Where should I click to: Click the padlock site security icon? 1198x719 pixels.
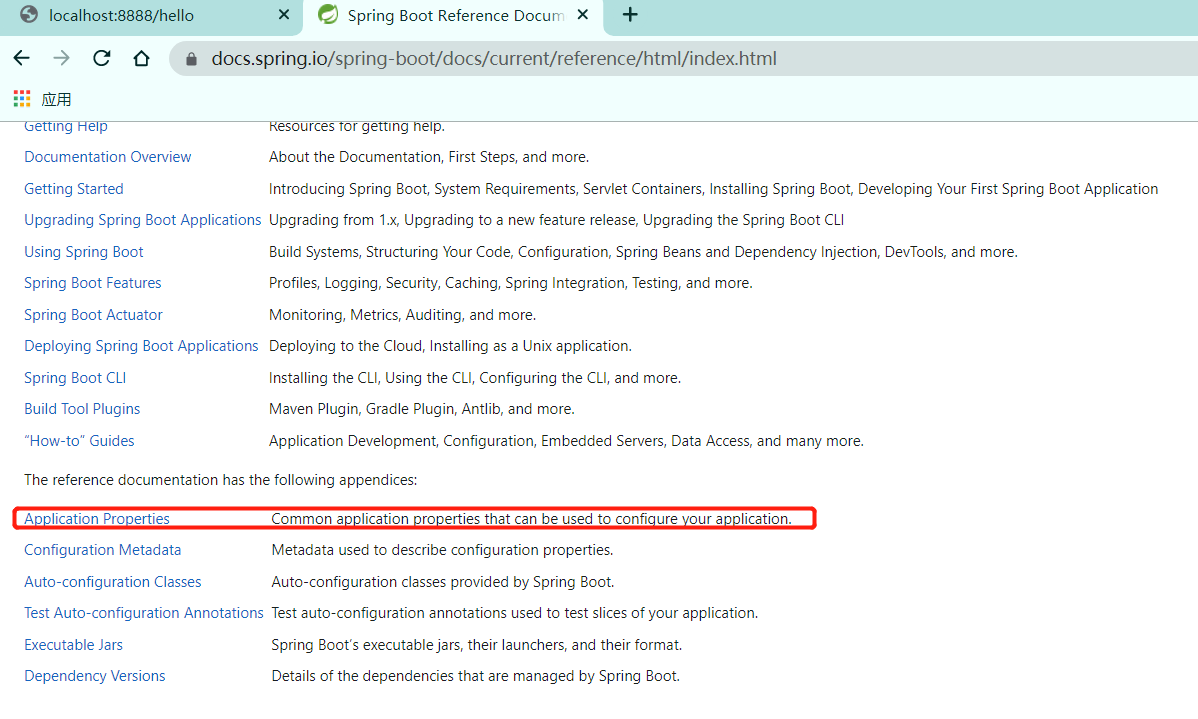(x=191, y=59)
